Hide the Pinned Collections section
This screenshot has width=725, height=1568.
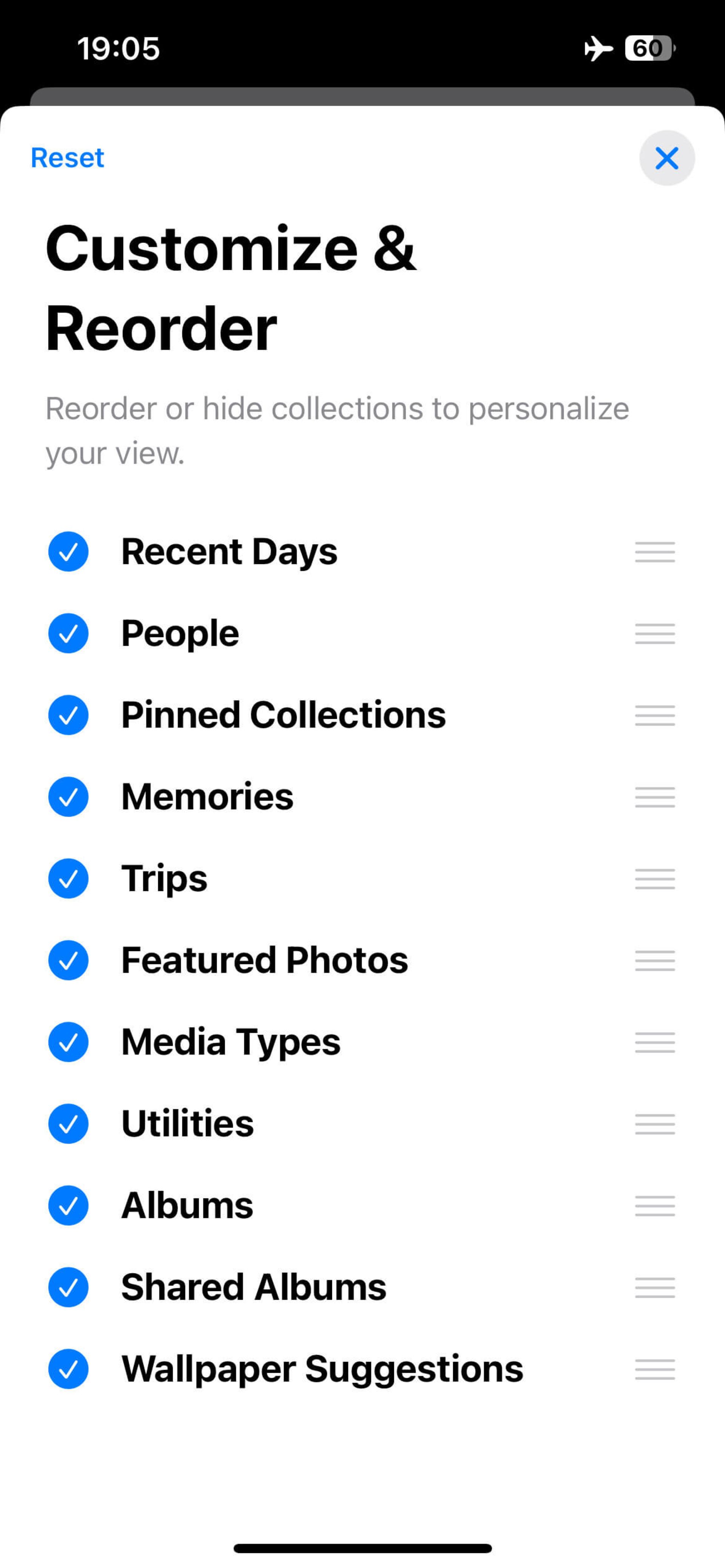click(x=68, y=715)
